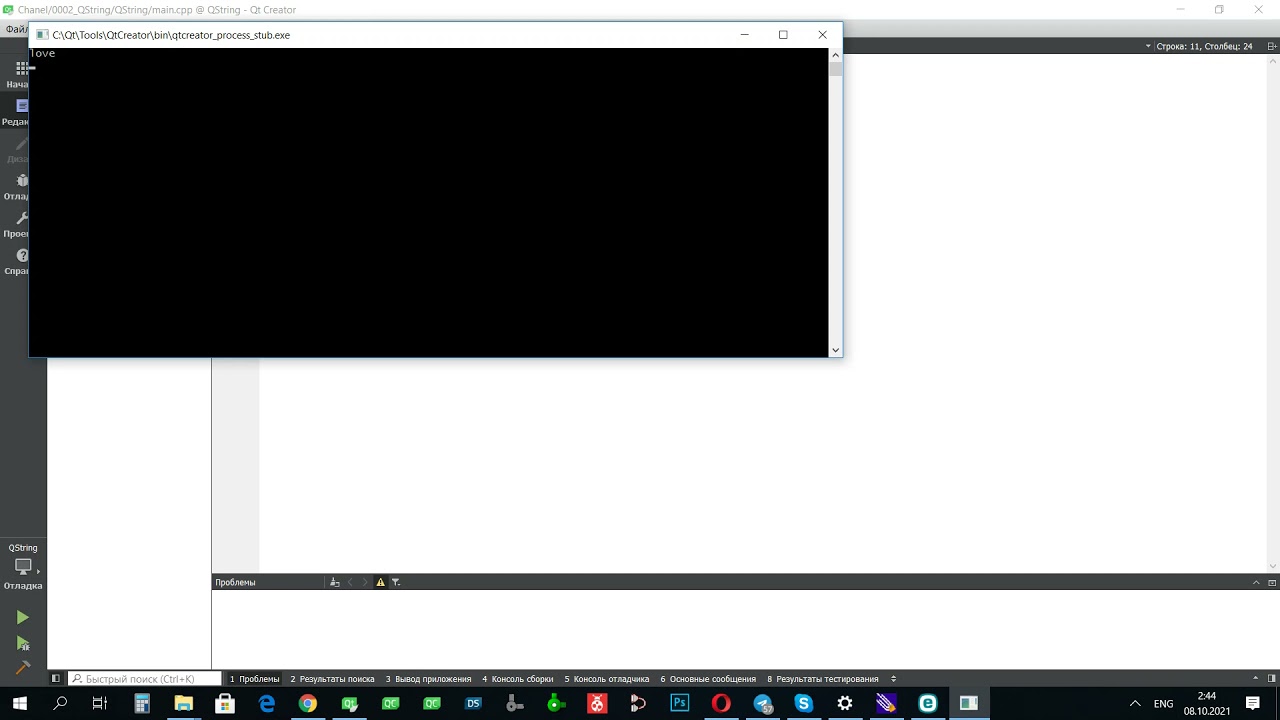Run the project with green play button
The width and height of the screenshot is (1280, 720).
(22, 618)
